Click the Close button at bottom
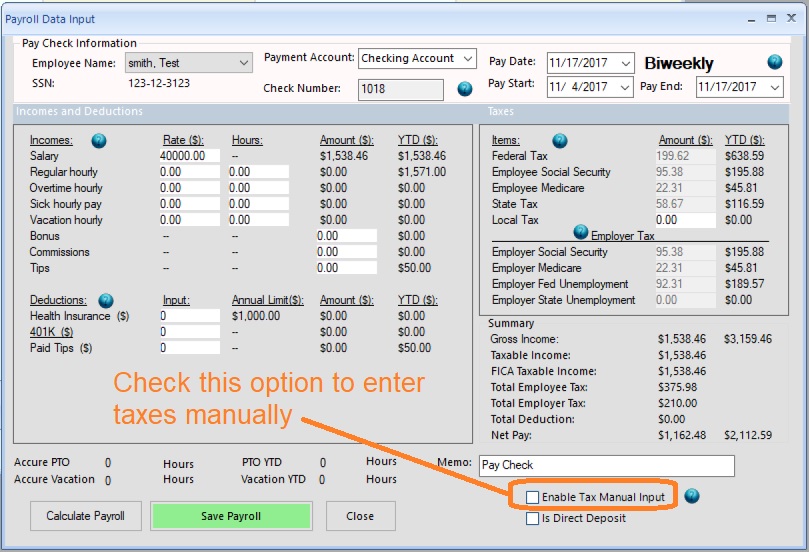This screenshot has width=809, height=552. pyautogui.click(x=360, y=516)
